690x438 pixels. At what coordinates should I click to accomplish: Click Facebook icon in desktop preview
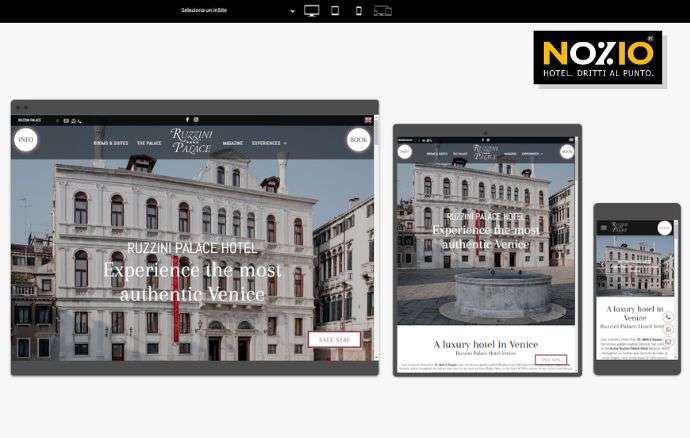[187, 120]
